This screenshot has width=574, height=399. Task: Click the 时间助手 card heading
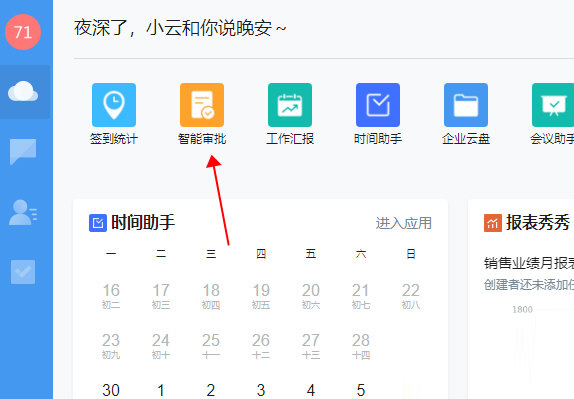point(143,223)
